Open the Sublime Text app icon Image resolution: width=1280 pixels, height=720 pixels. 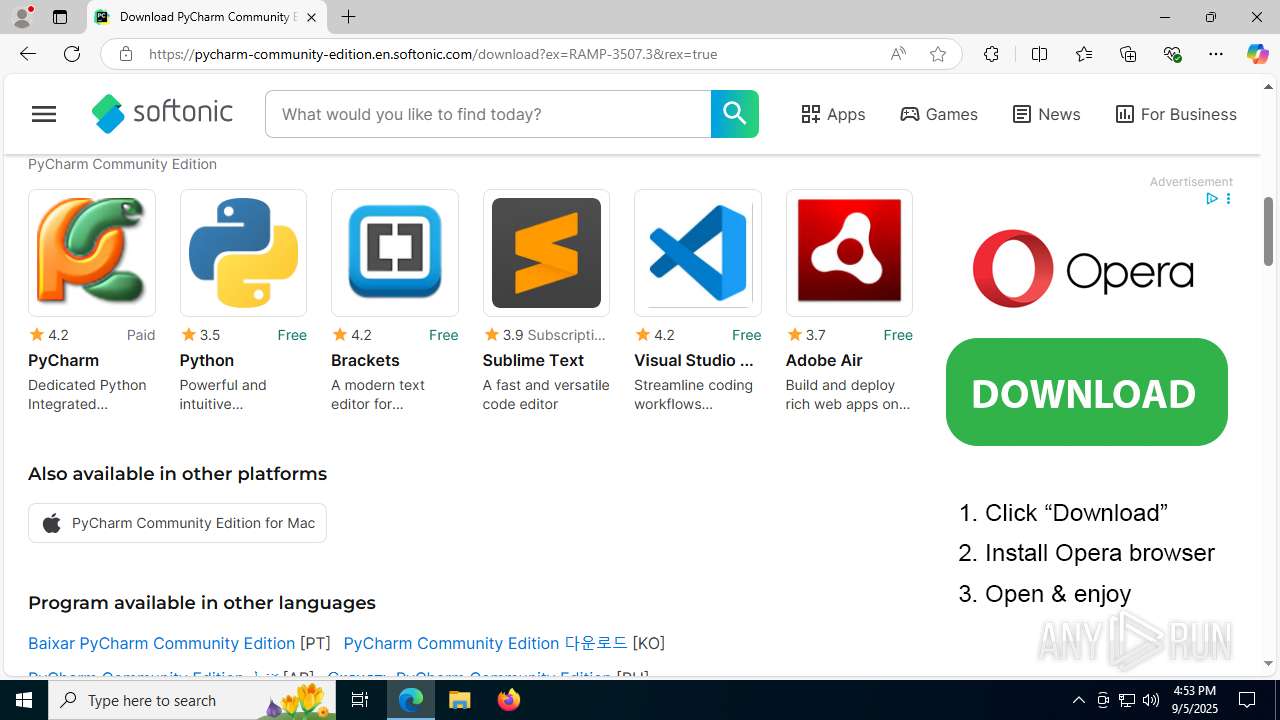click(546, 253)
